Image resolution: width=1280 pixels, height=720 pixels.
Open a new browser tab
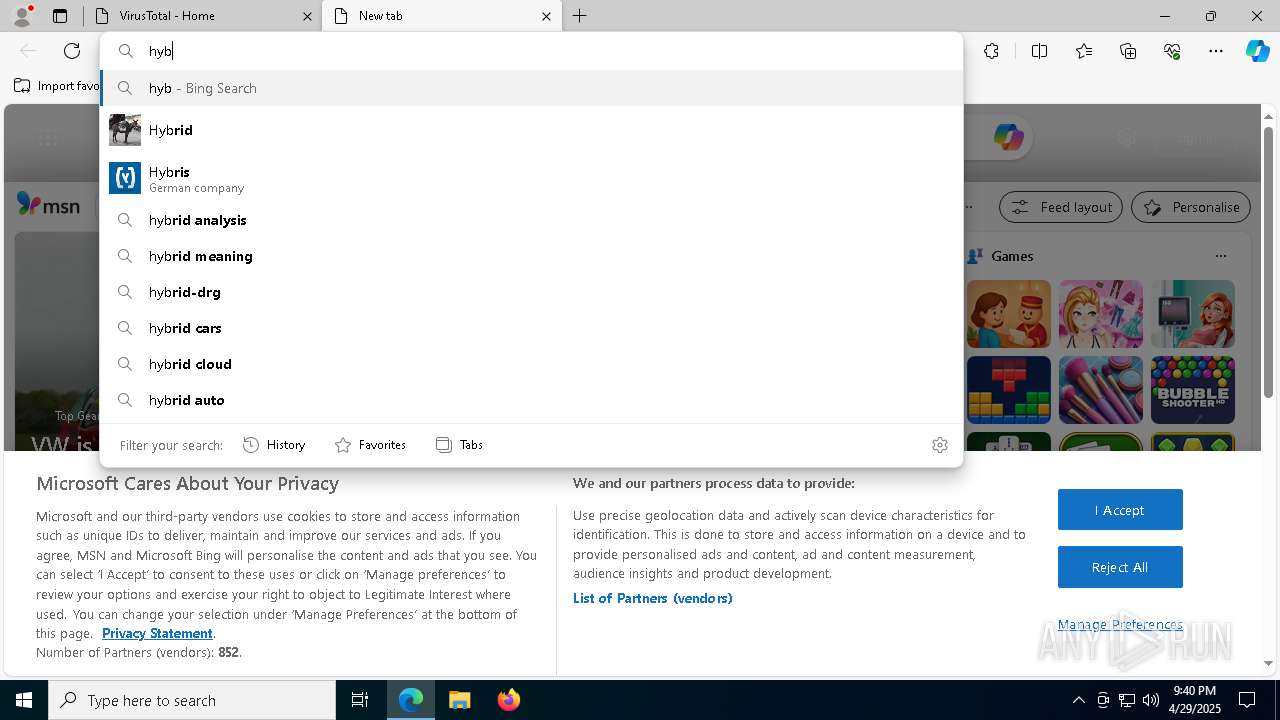(x=579, y=16)
